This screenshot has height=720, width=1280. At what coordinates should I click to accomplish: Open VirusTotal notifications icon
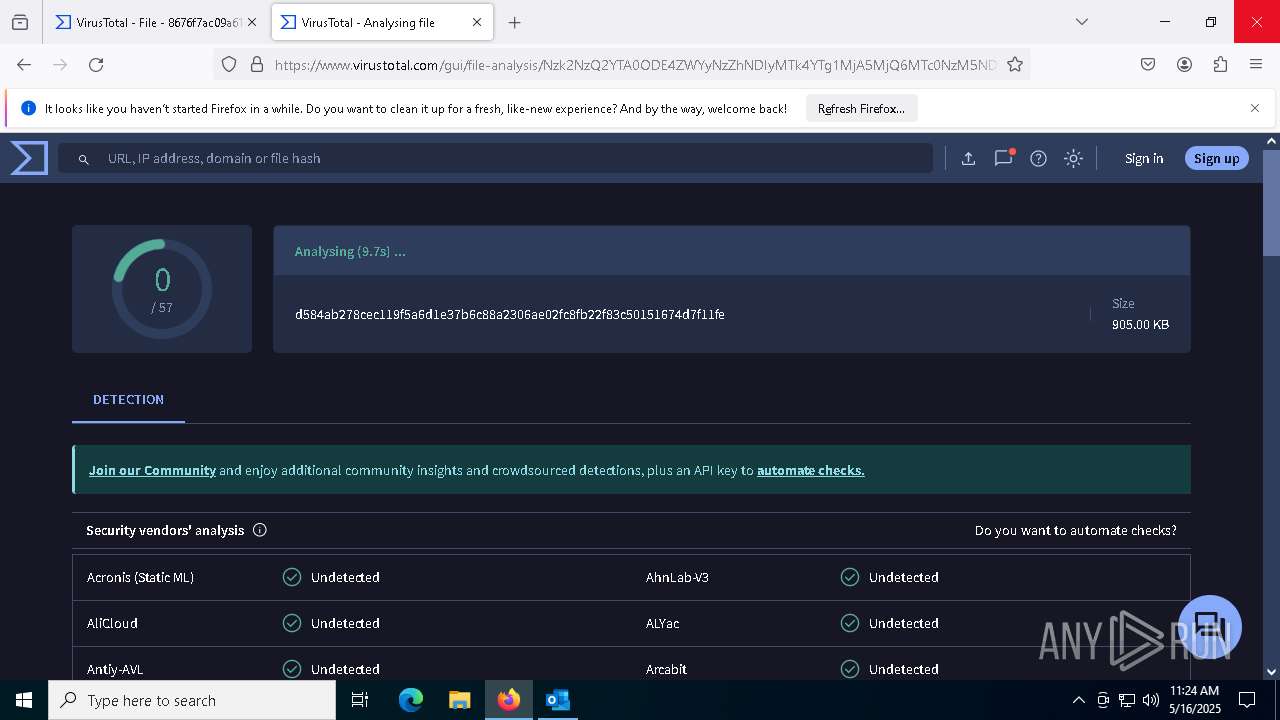click(x=1003, y=158)
